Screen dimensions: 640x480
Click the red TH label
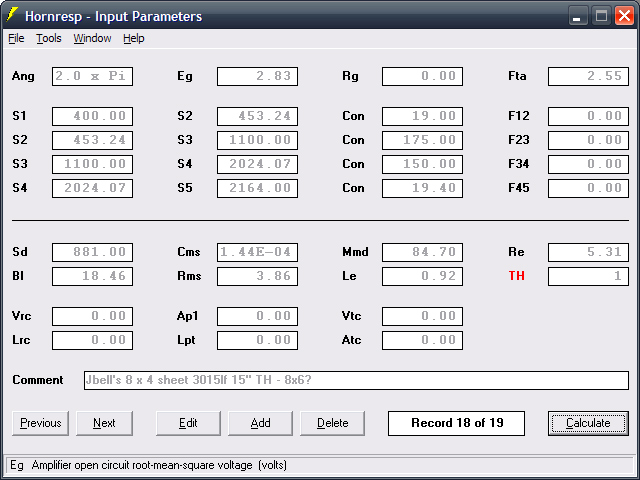click(516, 276)
